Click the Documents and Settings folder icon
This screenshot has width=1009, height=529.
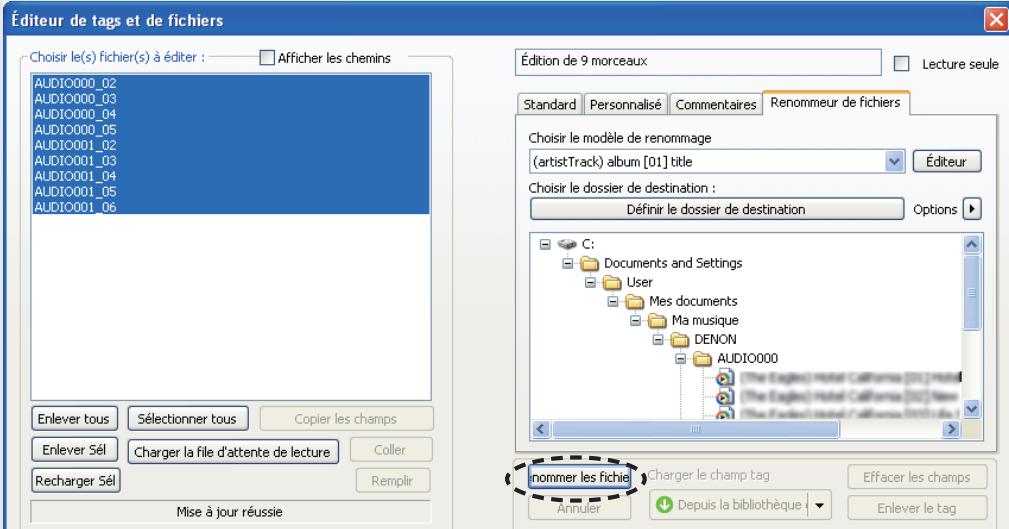(589, 263)
